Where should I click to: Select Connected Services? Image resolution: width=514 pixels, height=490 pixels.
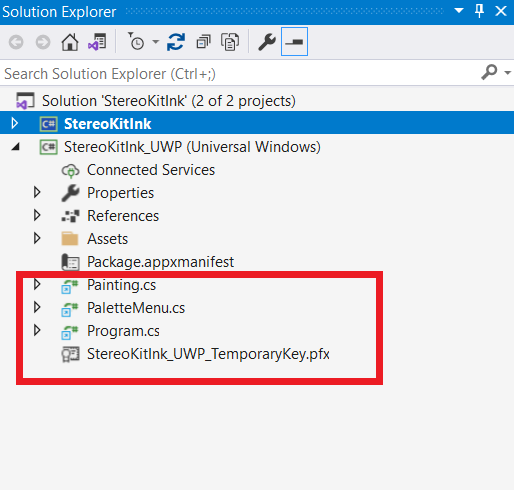point(151,170)
